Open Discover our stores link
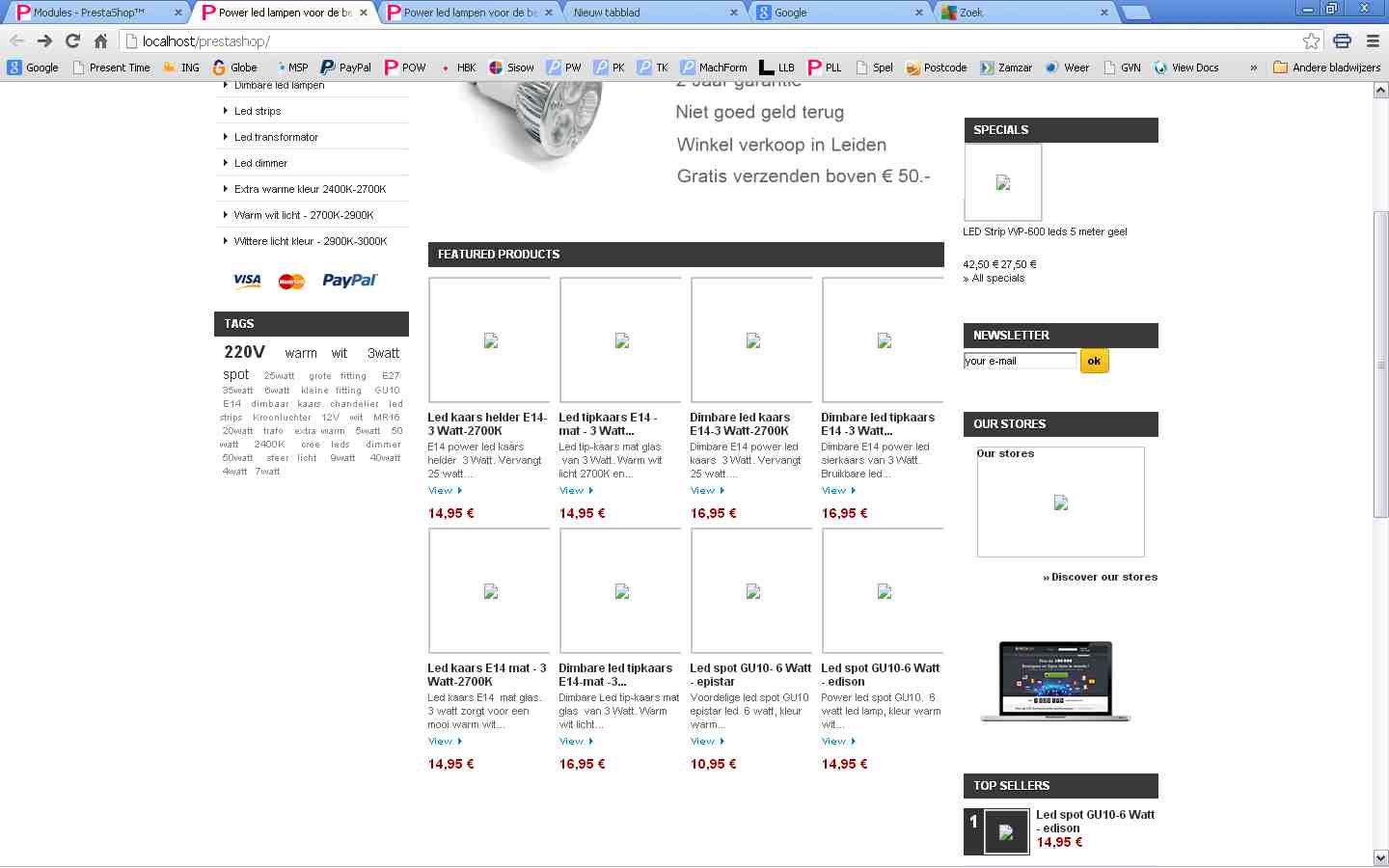The height and width of the screenshot is (868, 1389). point(1104,577)
